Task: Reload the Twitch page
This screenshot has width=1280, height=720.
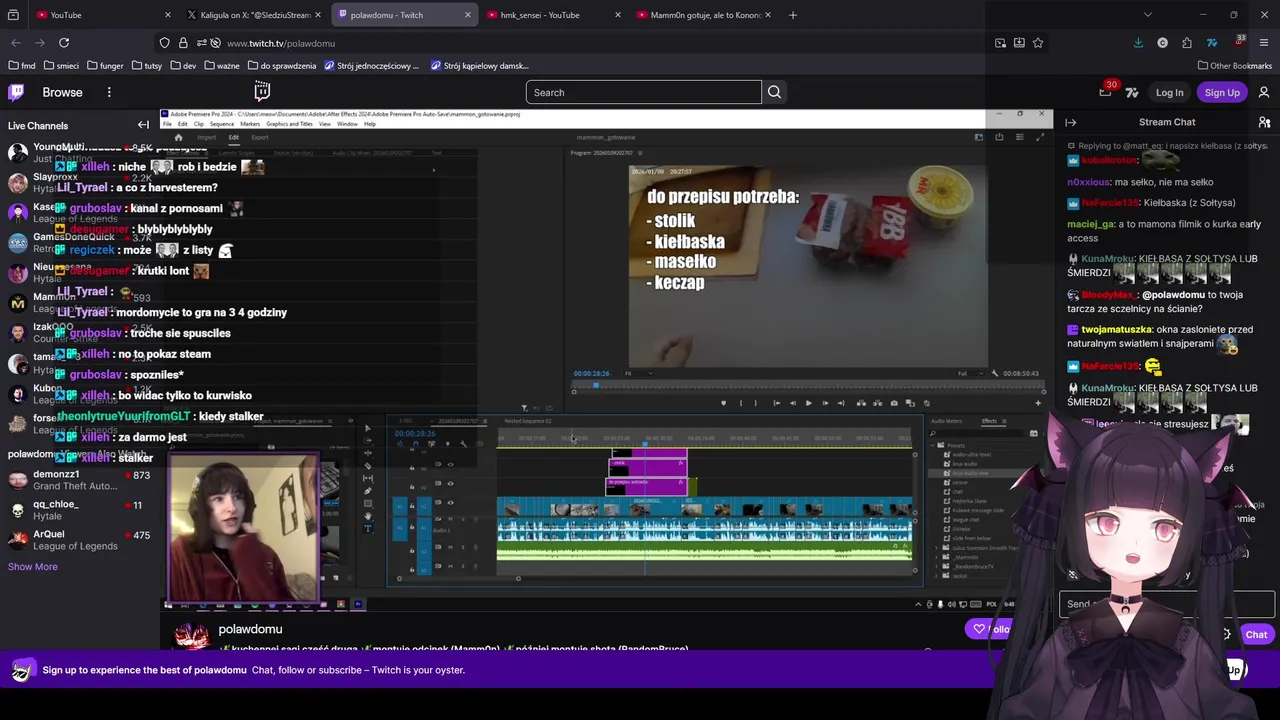Action: point(64,43)
